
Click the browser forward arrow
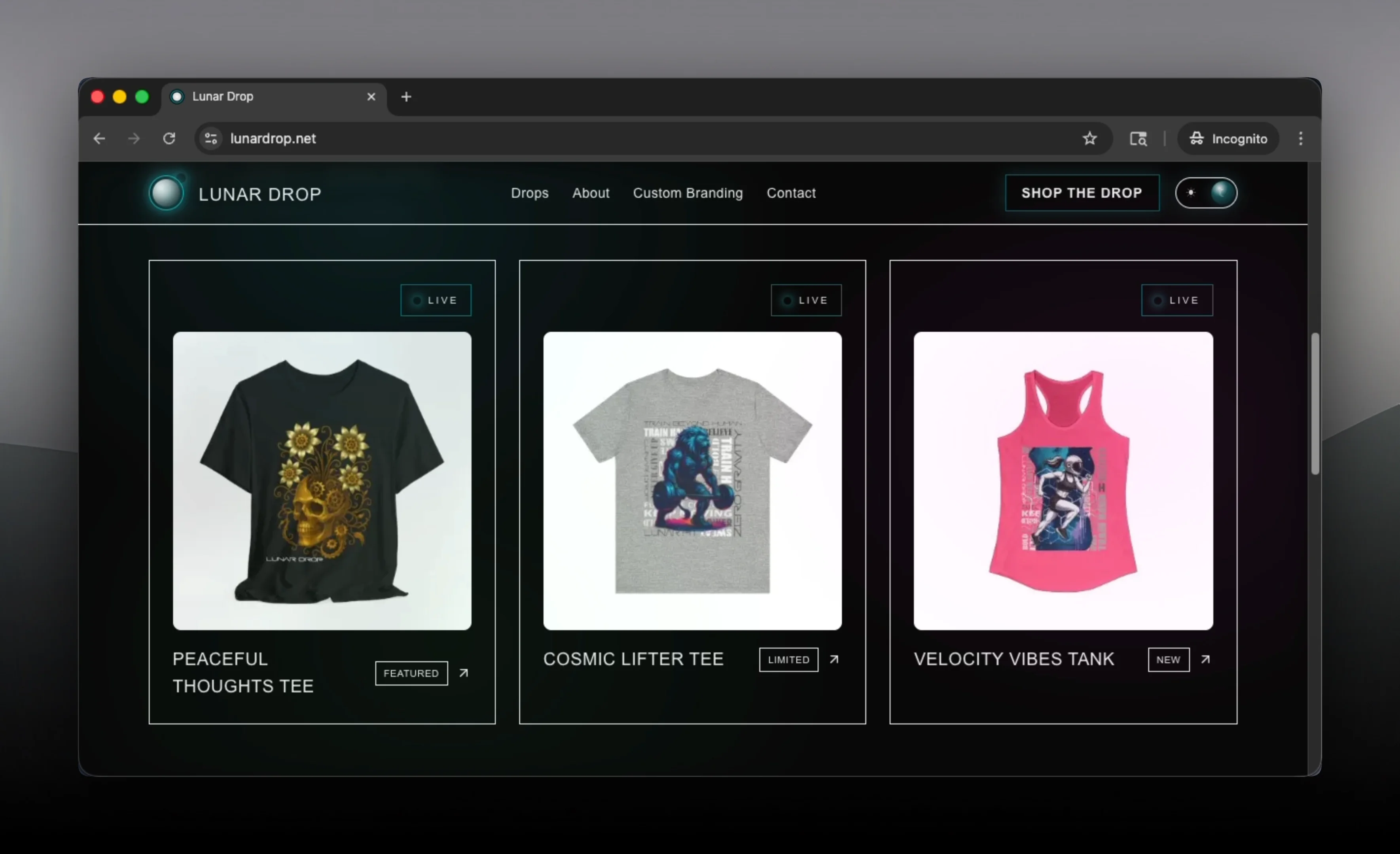click(134, 138)
